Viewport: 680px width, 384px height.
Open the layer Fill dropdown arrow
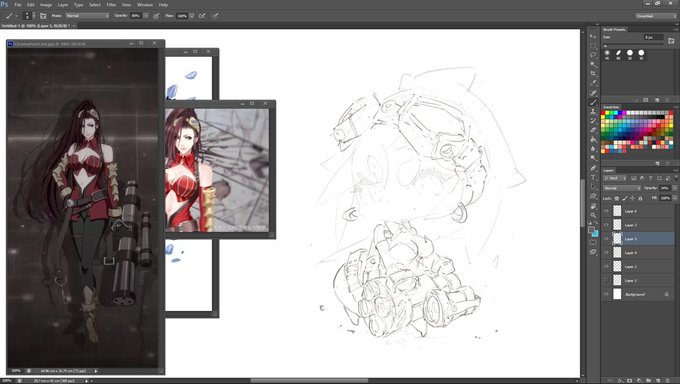point(675,198)
